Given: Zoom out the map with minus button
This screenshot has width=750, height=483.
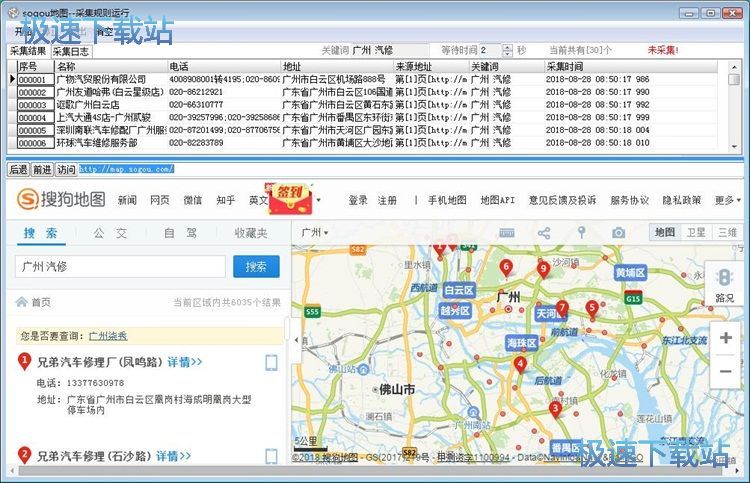Looking at the screenshot, I should [x=725, y=372].
